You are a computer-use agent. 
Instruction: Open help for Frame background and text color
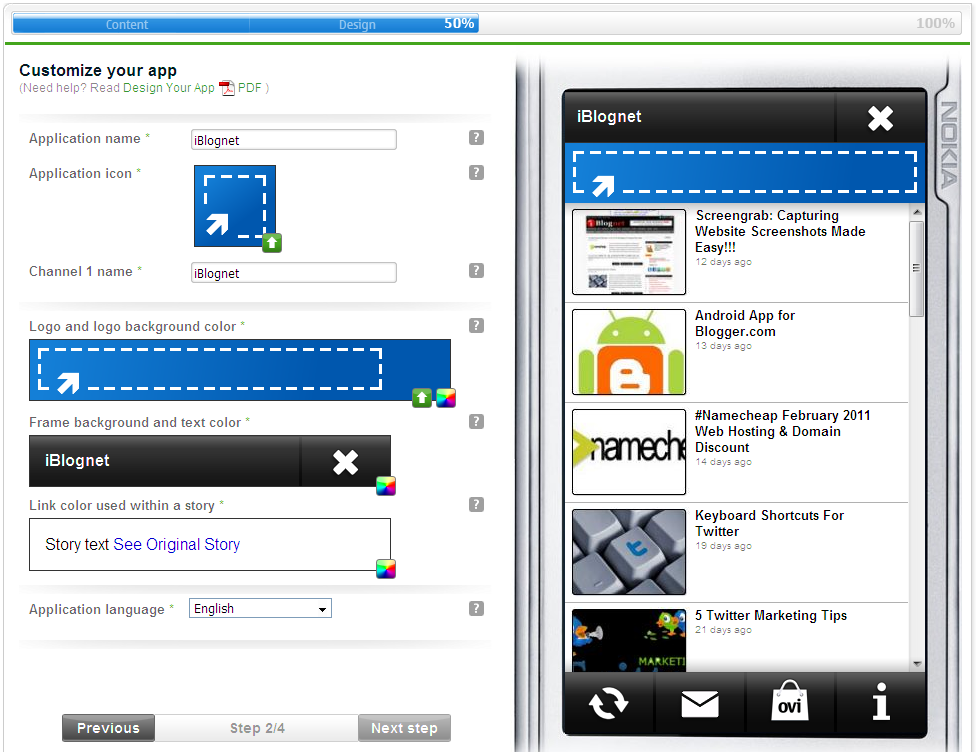[476, 421]
